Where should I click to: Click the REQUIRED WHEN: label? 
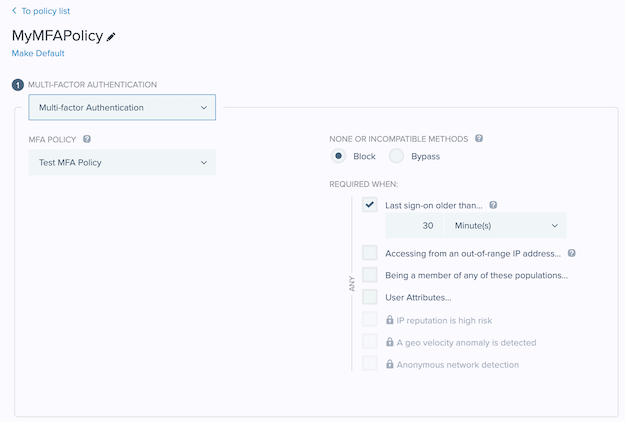(364, 184)
